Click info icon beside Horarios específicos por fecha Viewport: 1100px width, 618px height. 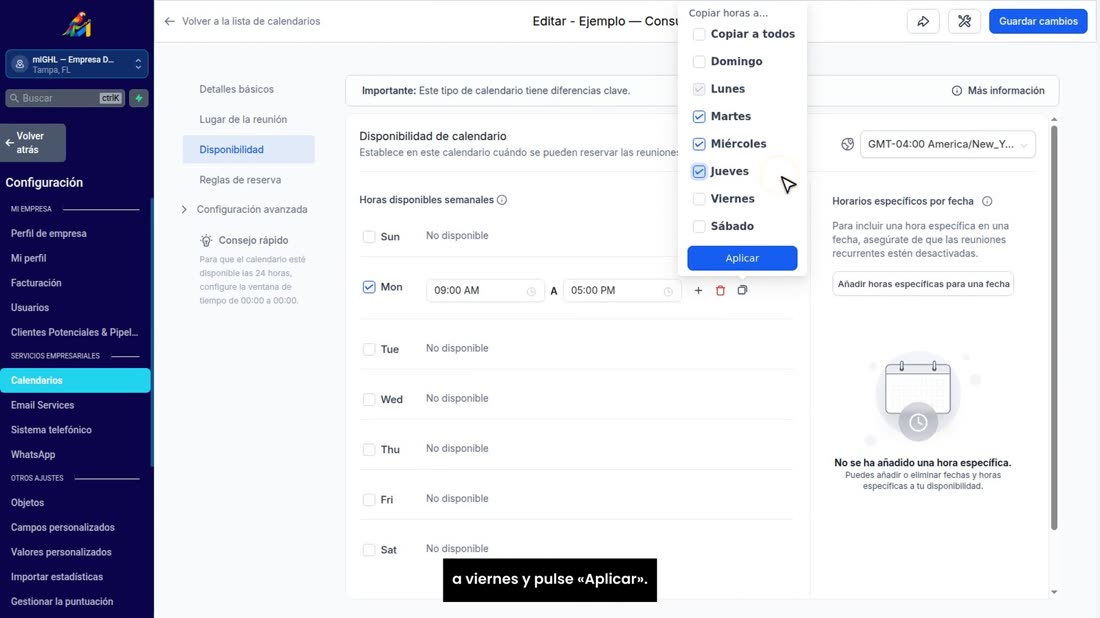987,201
